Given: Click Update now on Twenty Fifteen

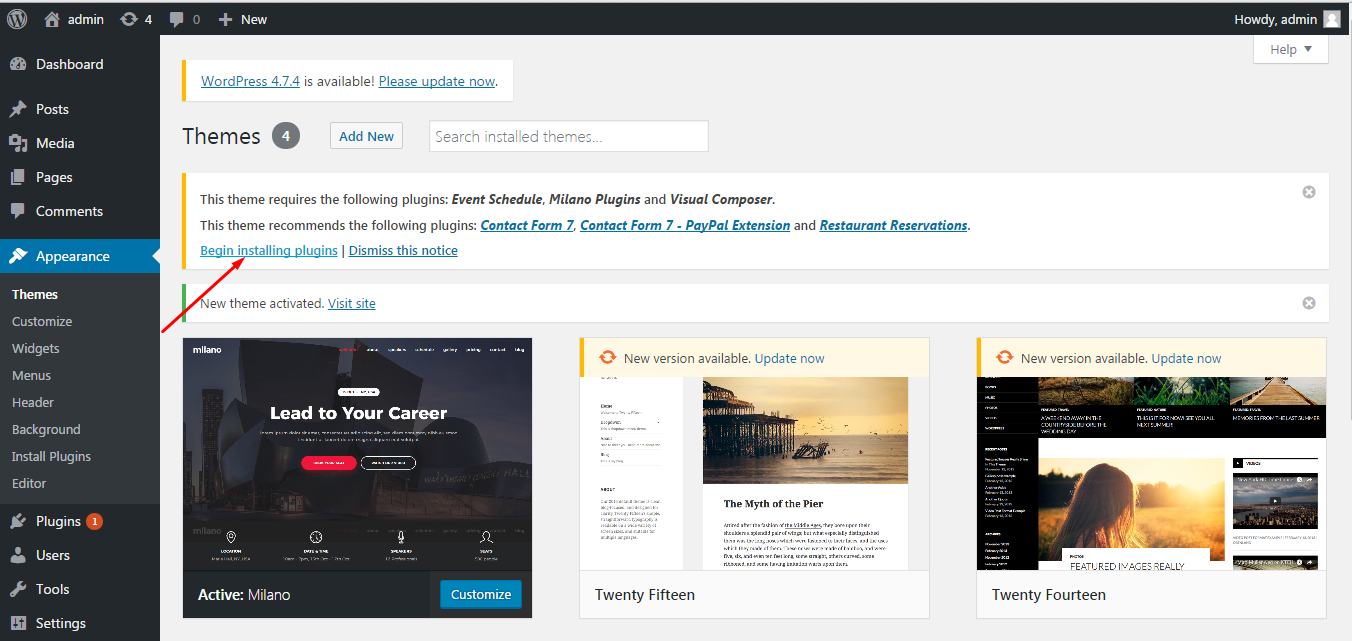Looking at the screenshot, I should click(790, 358).
